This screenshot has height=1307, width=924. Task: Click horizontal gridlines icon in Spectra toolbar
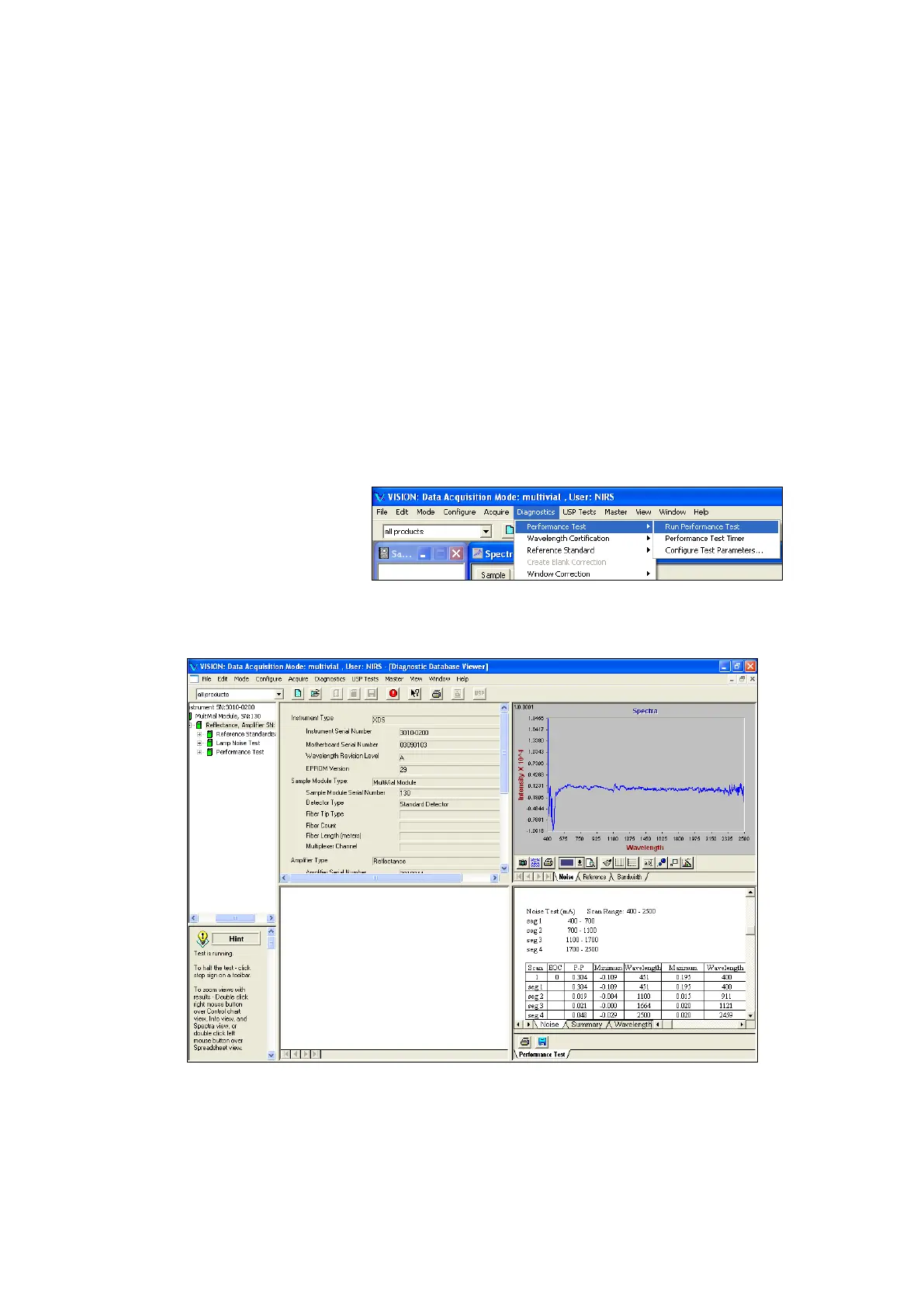[x=632, y=862]
